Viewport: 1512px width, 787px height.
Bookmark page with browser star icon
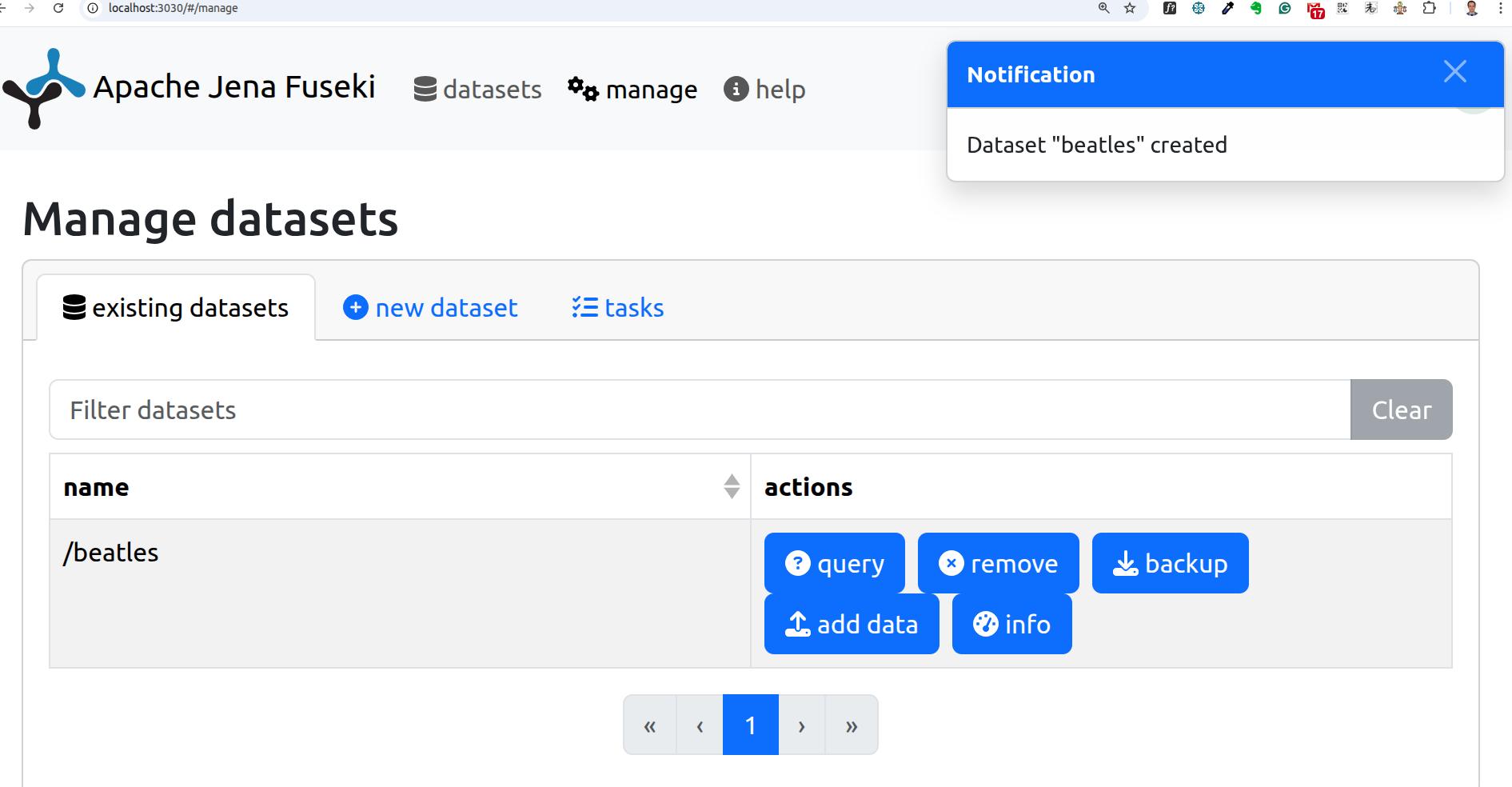coord(1130,8)
